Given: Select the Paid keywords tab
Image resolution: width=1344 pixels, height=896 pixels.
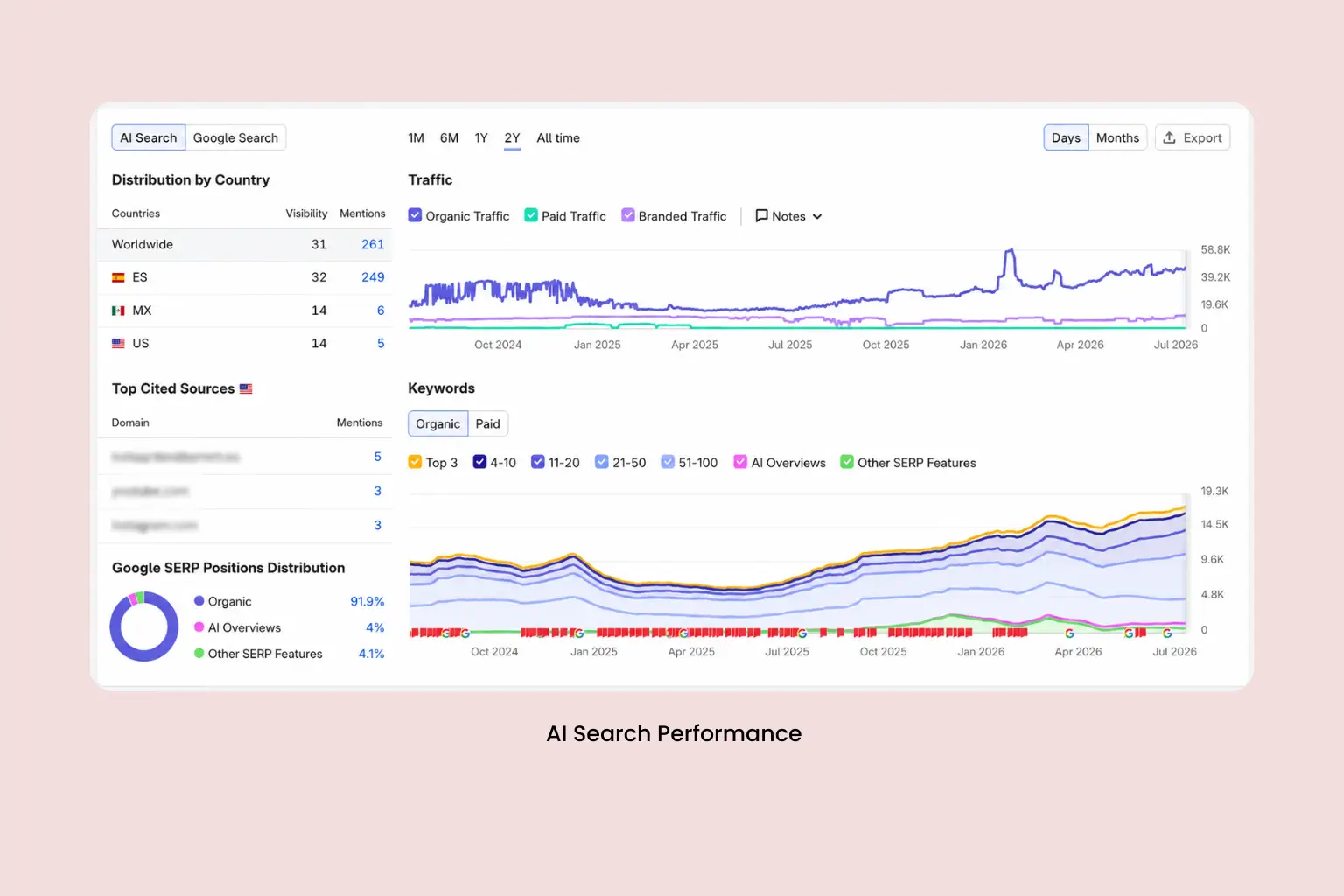Looking at the screenshot, I should (487, 423).
